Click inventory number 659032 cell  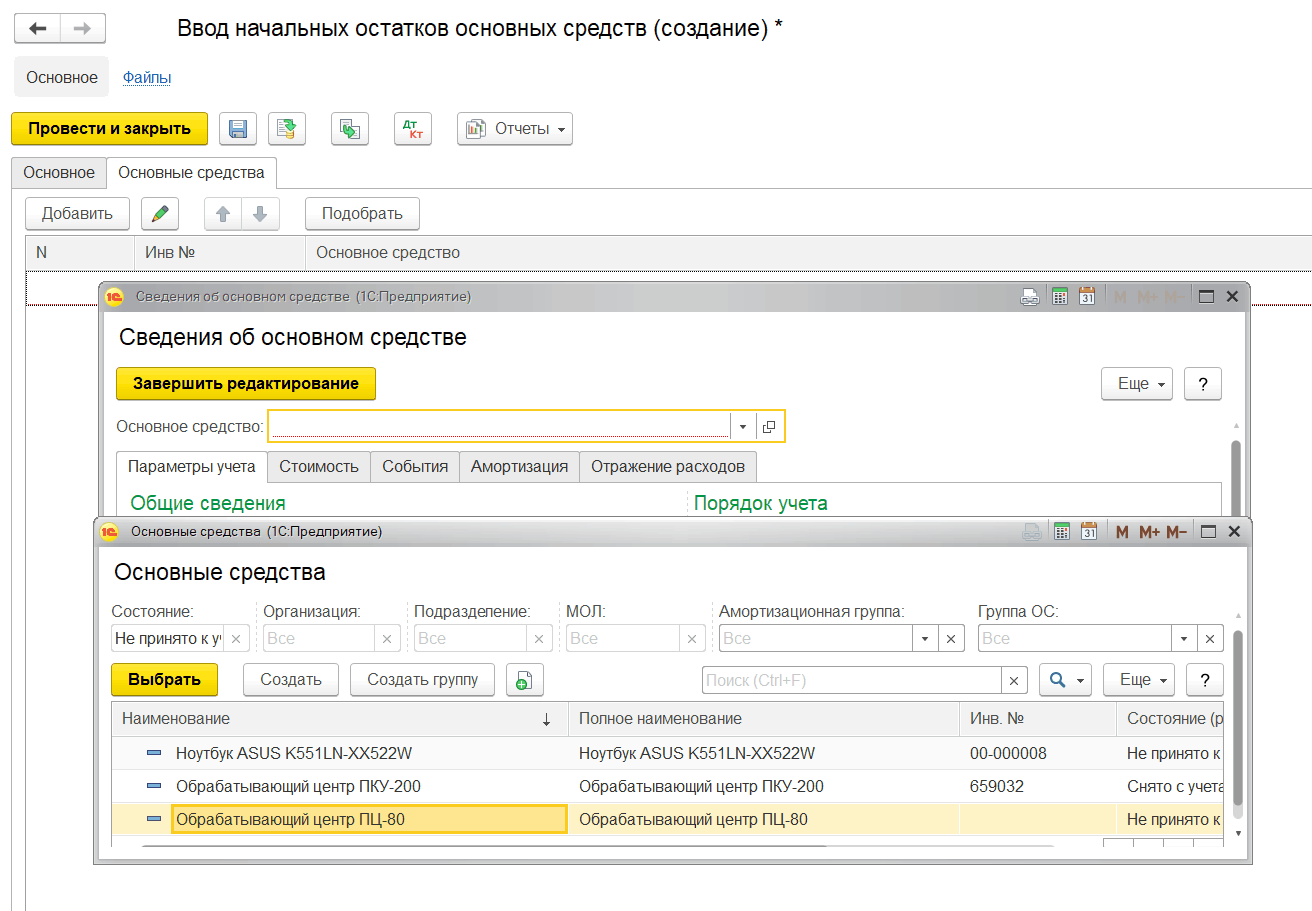pos(1037,786)
